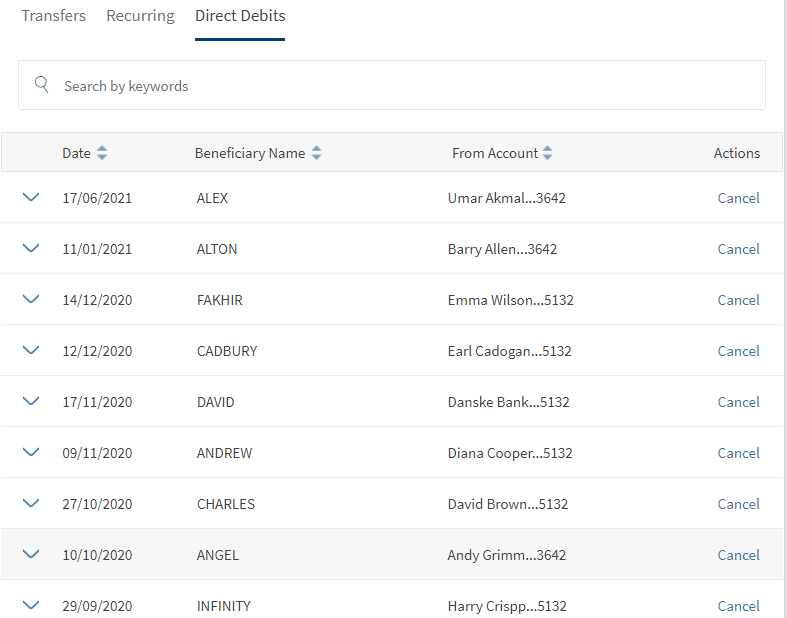The height and width of the screenshot is (618, 787).
Task: Focus the Search by keywords field
Action: pyautogui.click(x=400, y=86)
